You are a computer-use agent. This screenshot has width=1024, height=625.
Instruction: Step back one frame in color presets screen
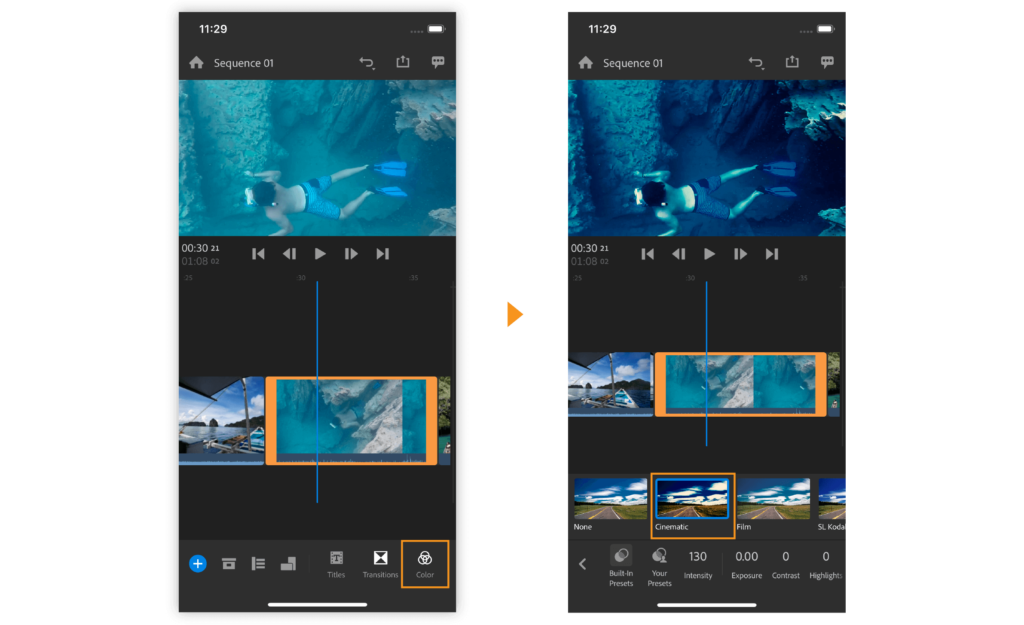pos(679,254)
